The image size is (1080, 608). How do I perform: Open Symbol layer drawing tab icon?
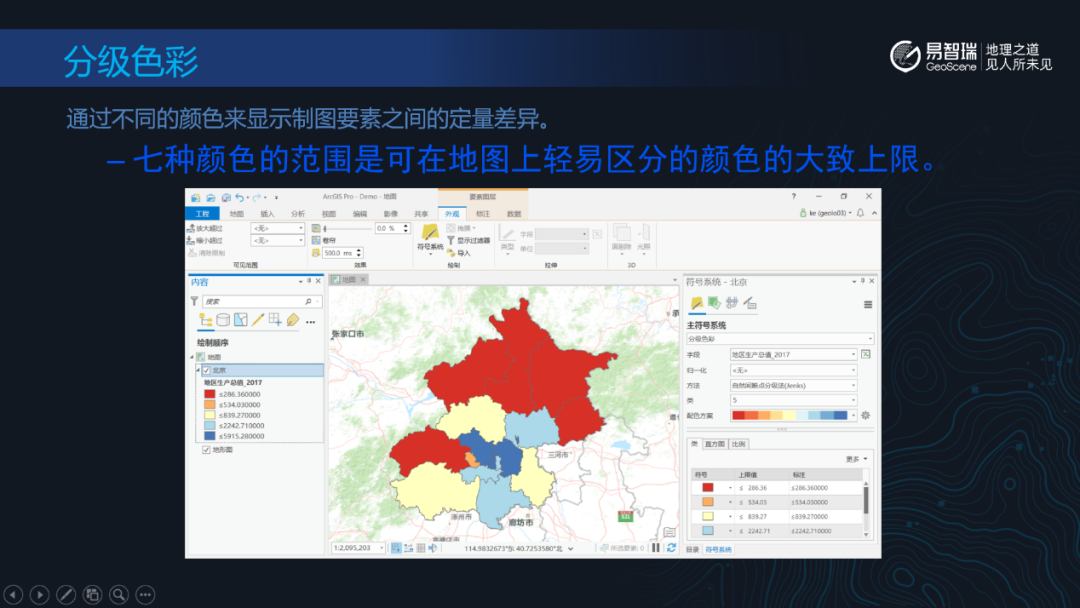point(731,303)
